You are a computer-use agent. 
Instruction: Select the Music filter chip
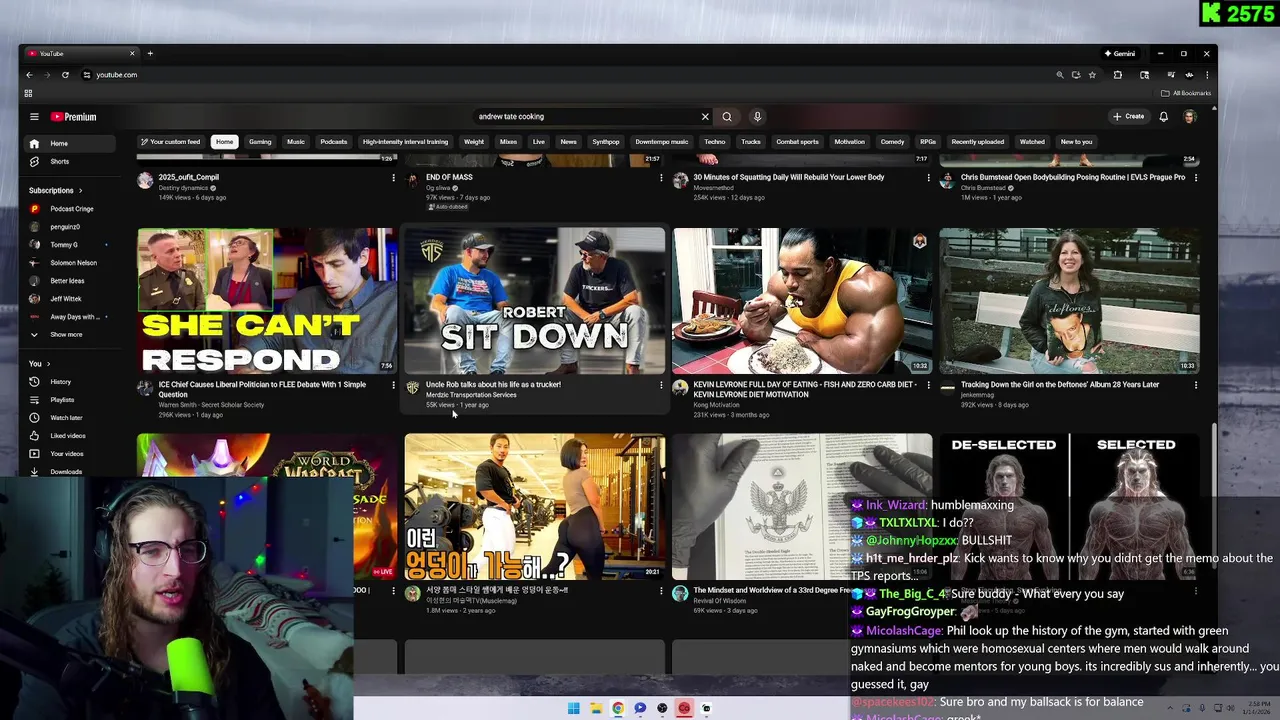(x=296, y=142)
